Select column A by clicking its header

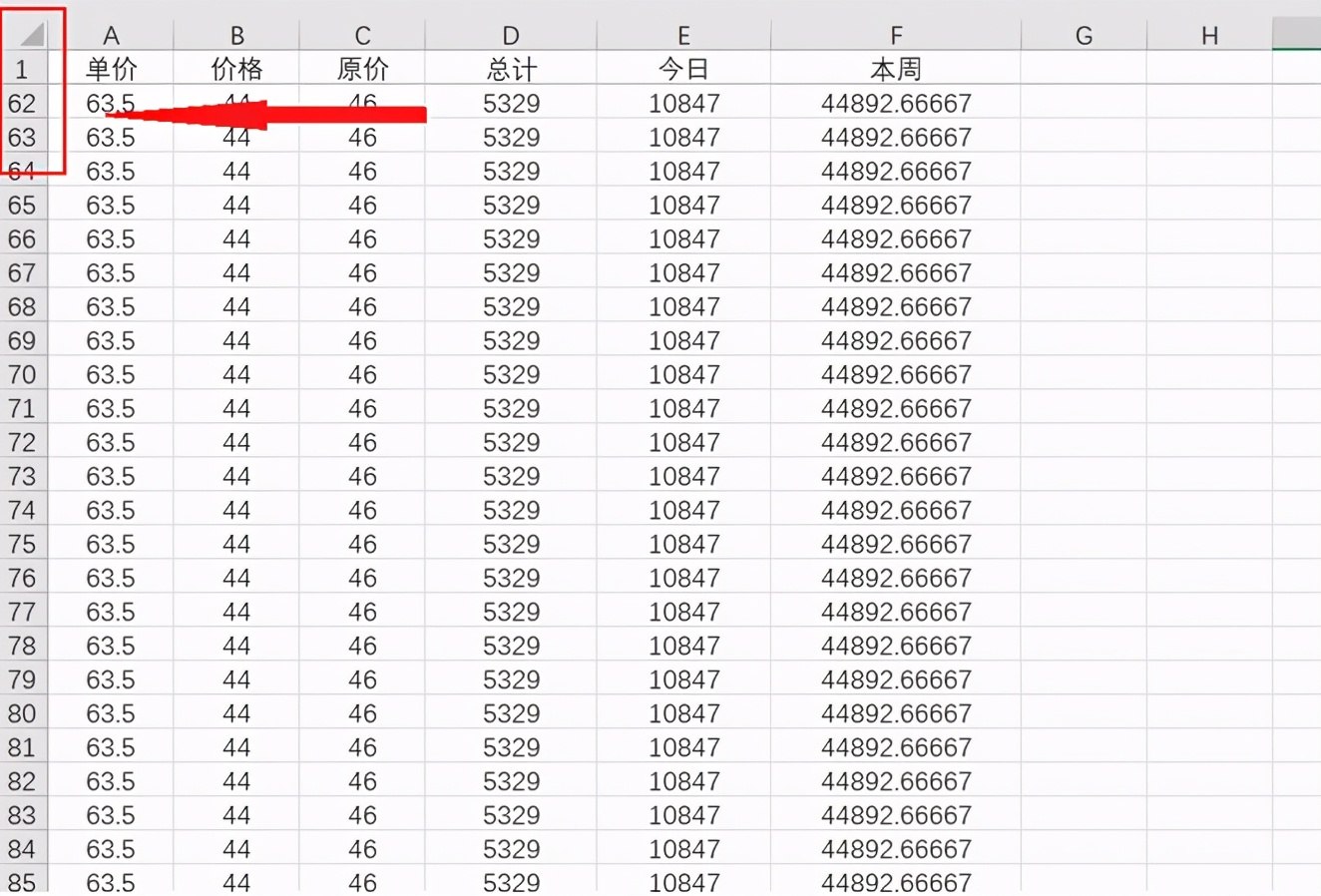click(111, 34)
